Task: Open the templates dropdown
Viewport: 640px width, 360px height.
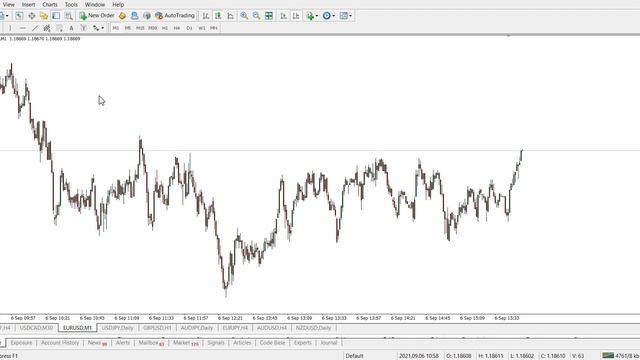Action: [x=346, y=16]
